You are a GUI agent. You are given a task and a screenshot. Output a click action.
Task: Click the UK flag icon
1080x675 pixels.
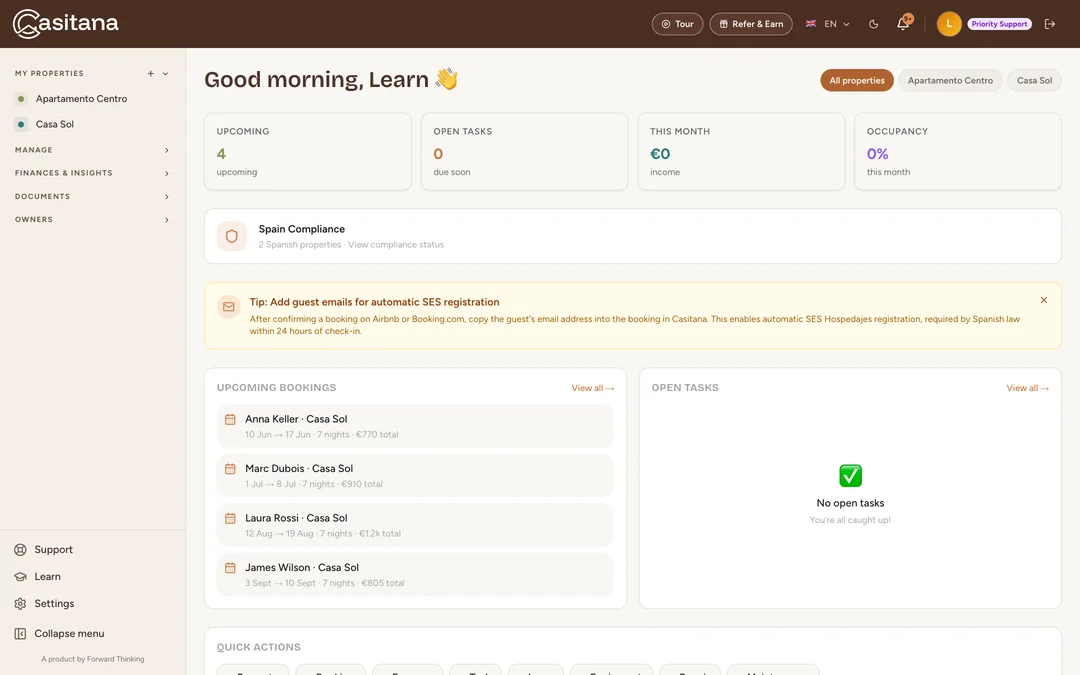[811, 23]
